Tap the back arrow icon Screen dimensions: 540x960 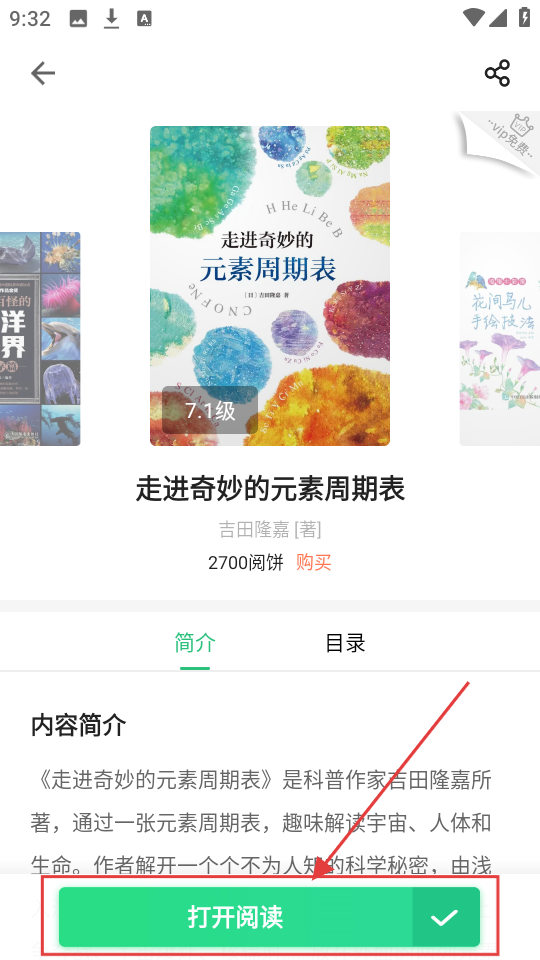tap(43, 73)
